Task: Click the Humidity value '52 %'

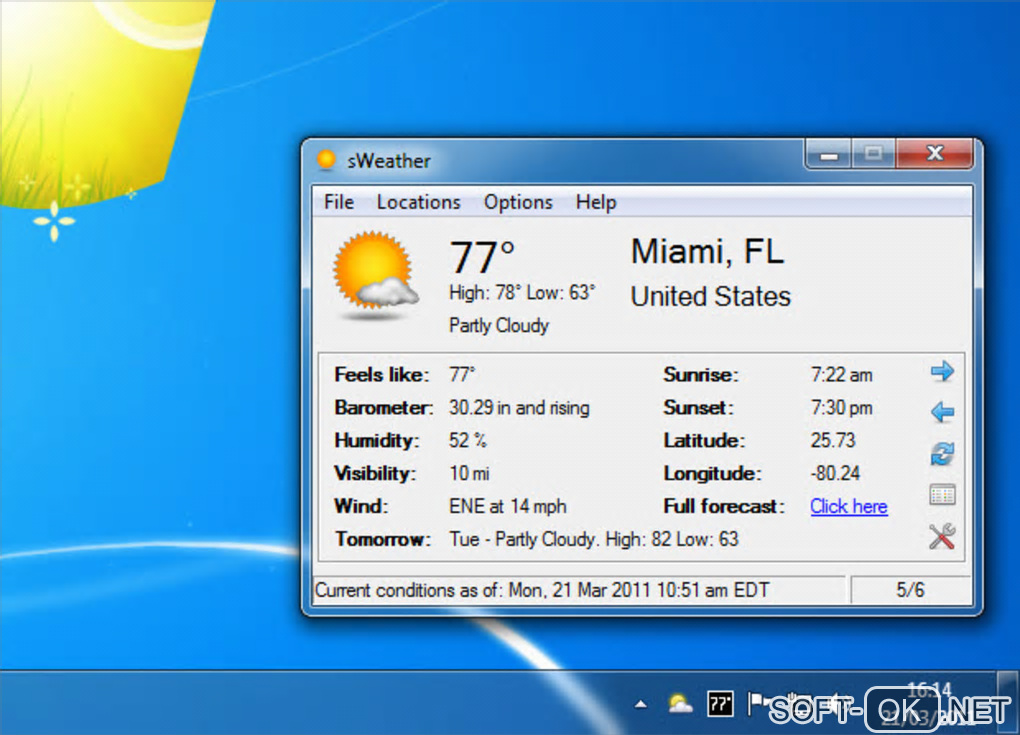Action: [468, 440]
